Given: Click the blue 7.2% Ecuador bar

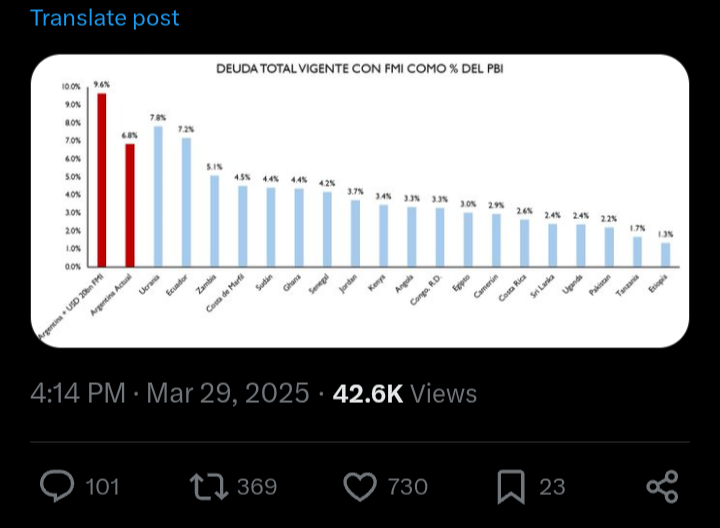Looking at the screenshot, I should coord(186,202).
